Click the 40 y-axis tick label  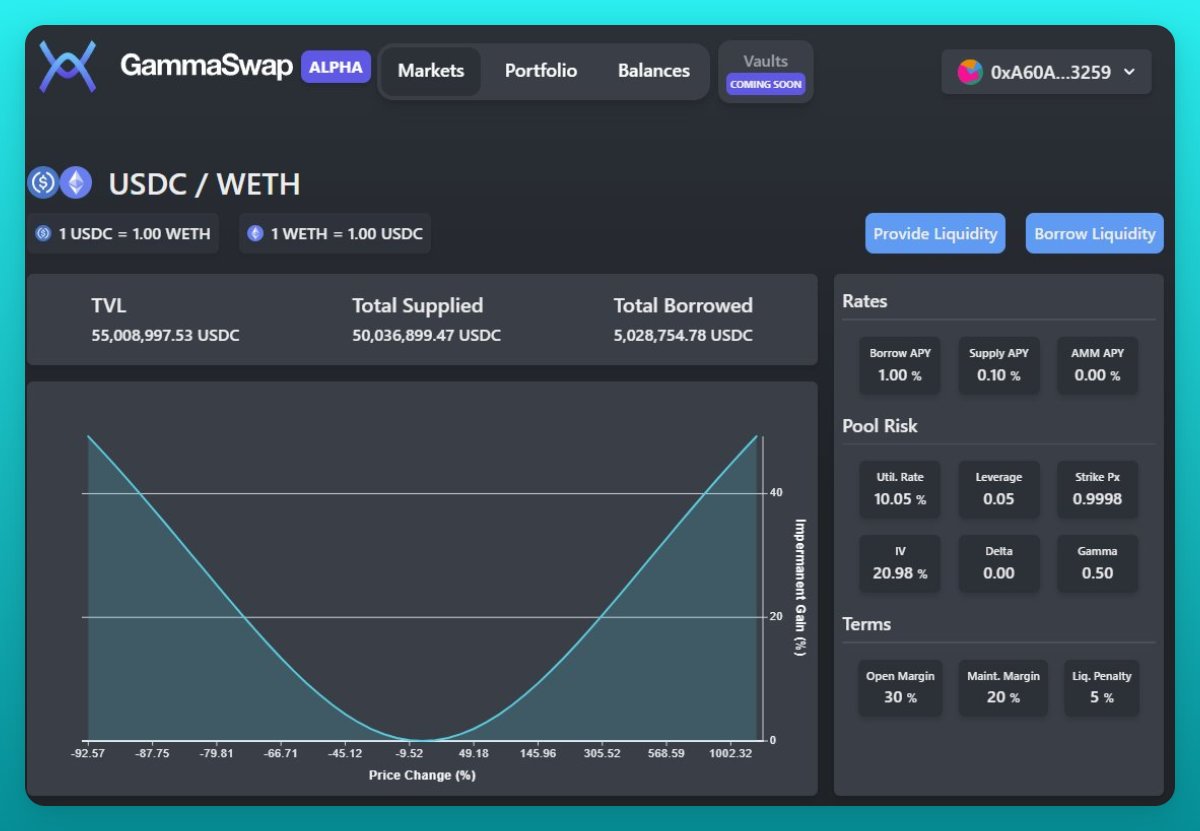776,493
